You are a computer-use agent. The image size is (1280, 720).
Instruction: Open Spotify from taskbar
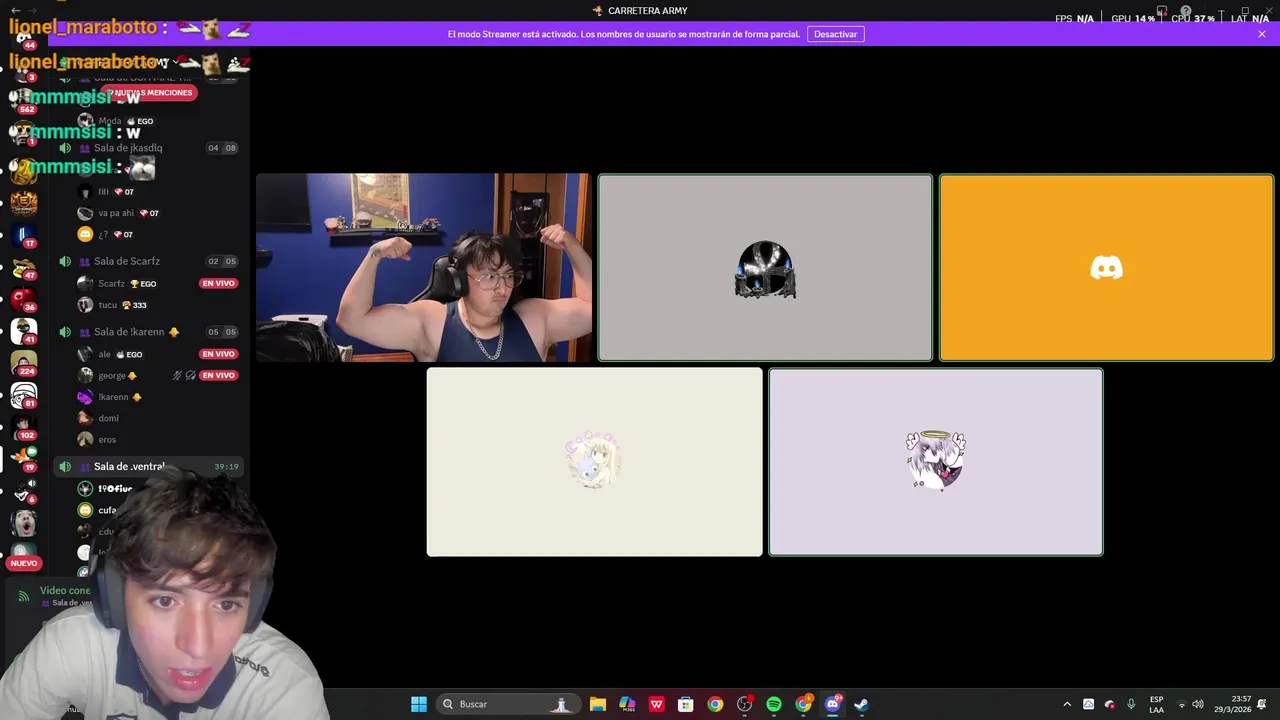(x=773, y=704)
